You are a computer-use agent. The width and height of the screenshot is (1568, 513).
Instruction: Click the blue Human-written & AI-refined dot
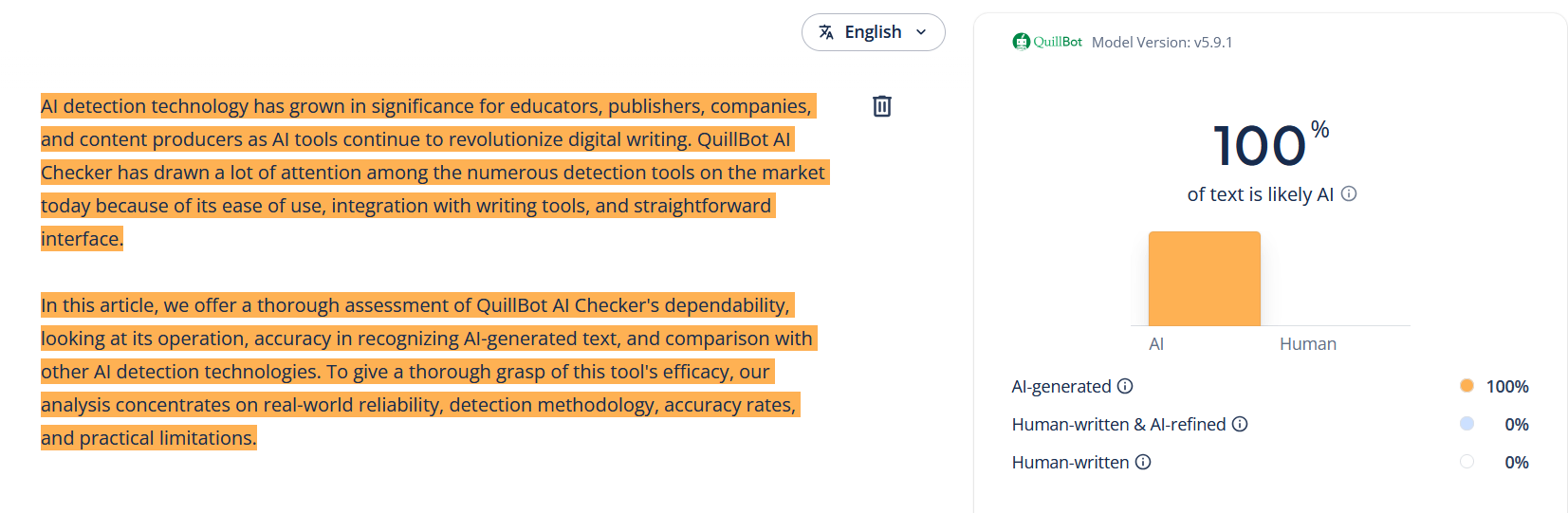point(1467,424)
